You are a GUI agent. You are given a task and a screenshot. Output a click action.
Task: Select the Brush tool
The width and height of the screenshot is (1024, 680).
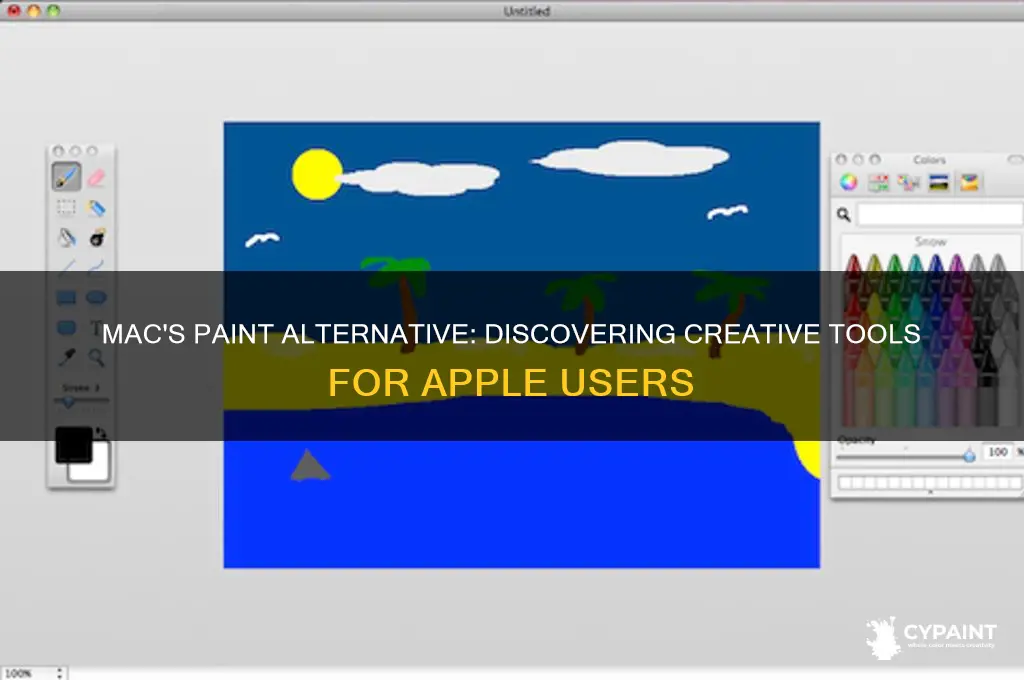(67, 176)
